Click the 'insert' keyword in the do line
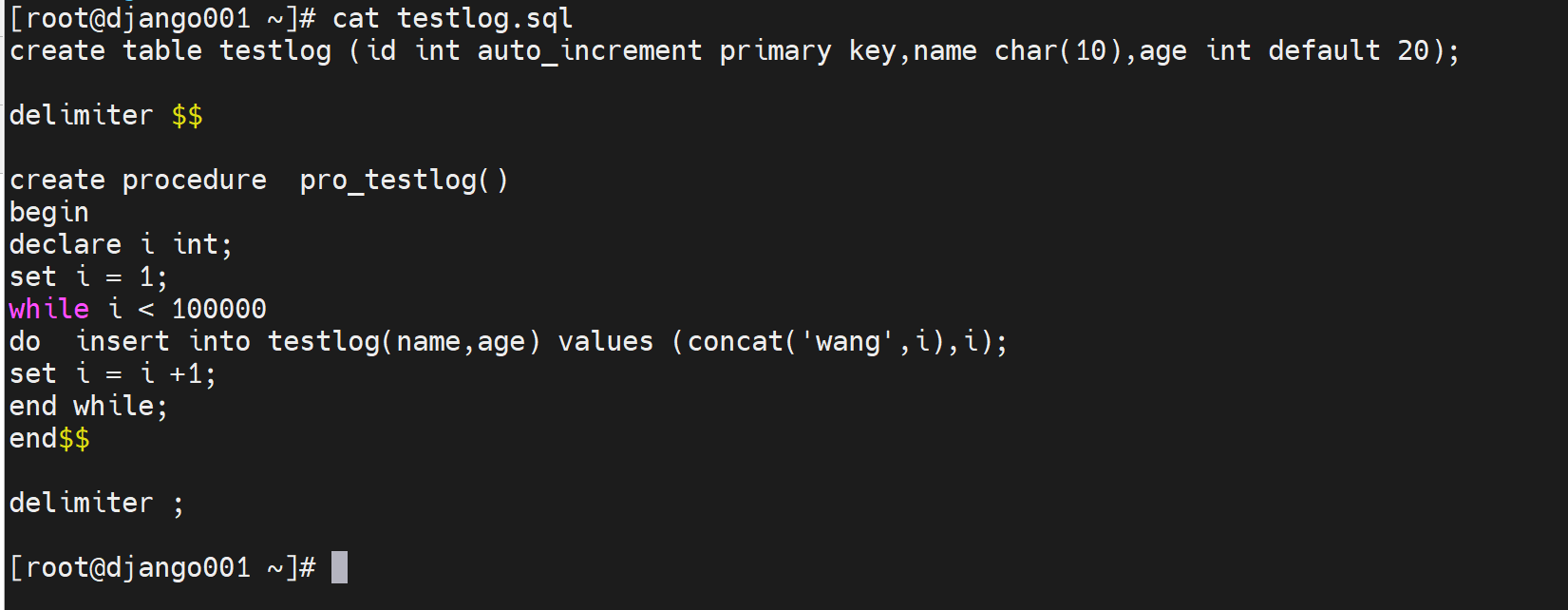Viewport: 1568px width, 610px height. click(x=123, y=341)
